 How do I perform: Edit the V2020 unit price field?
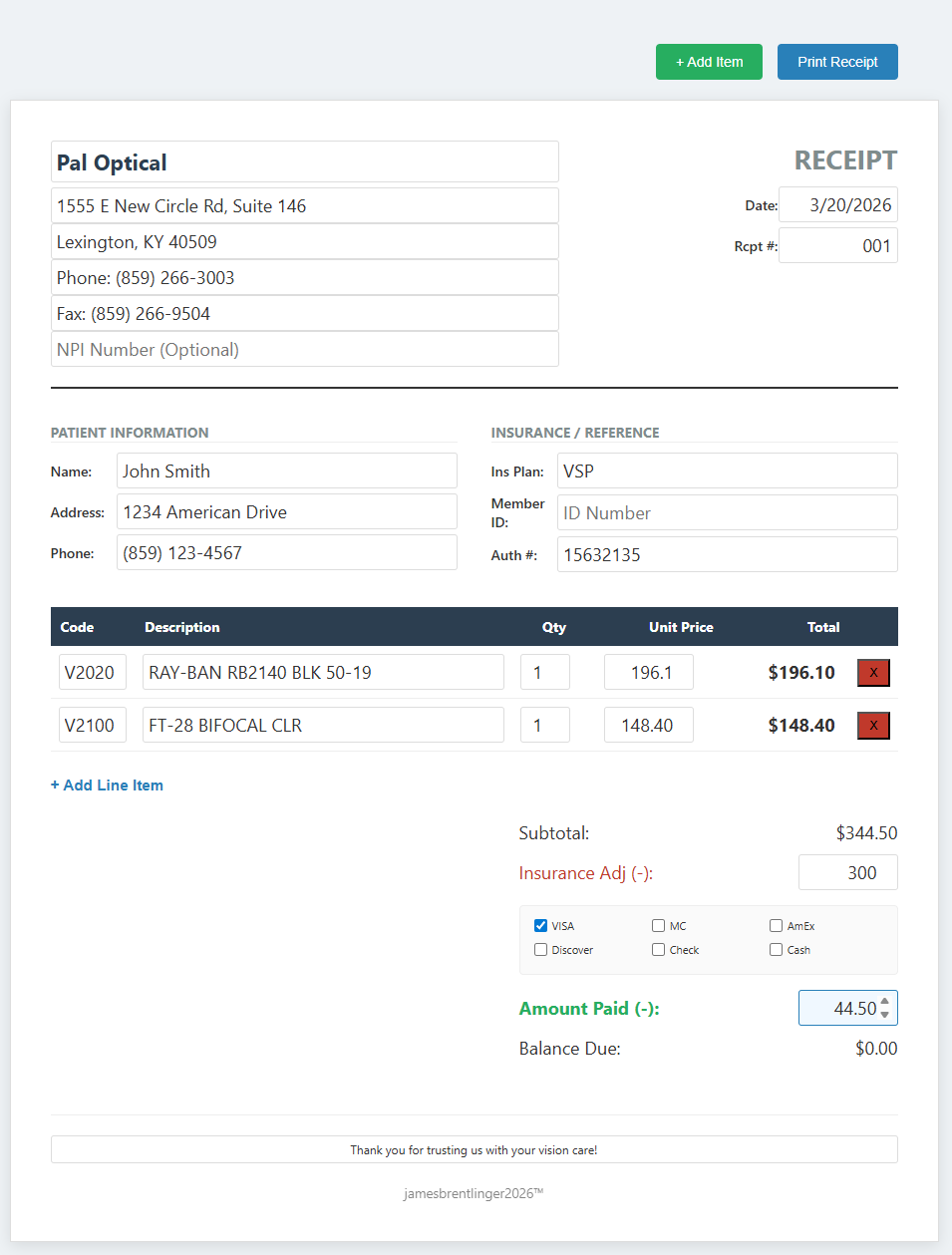[648, 673]
